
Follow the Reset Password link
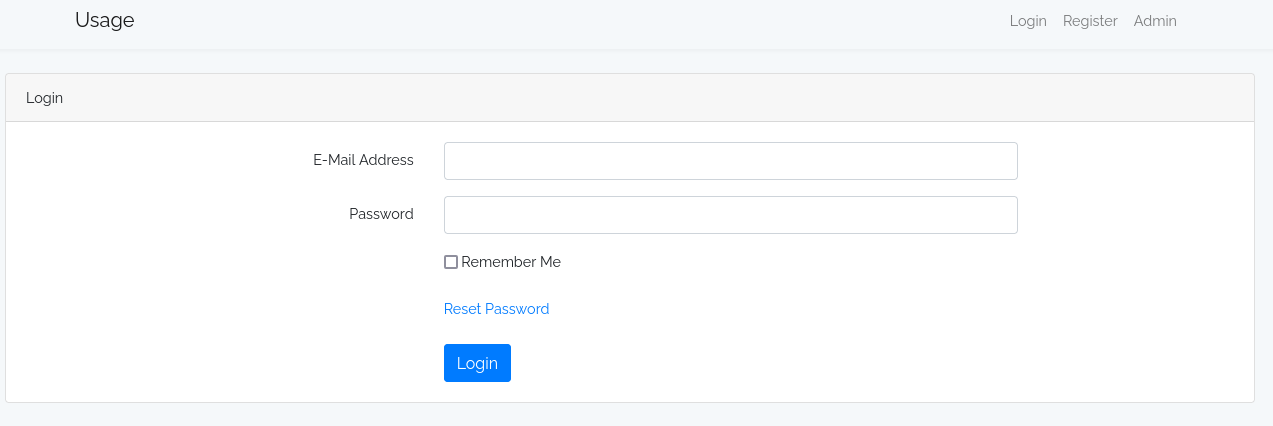(x=496, y=309)
